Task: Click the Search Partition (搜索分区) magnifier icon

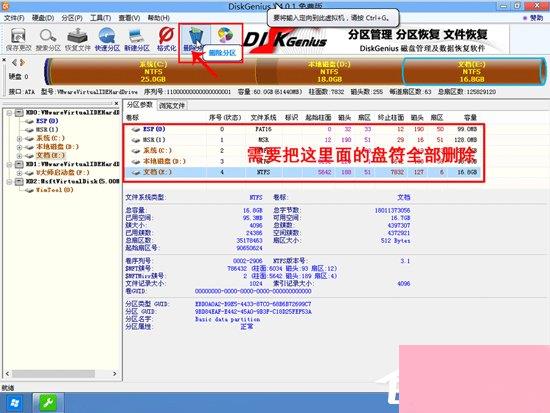Action: click(x=48, y=39)
